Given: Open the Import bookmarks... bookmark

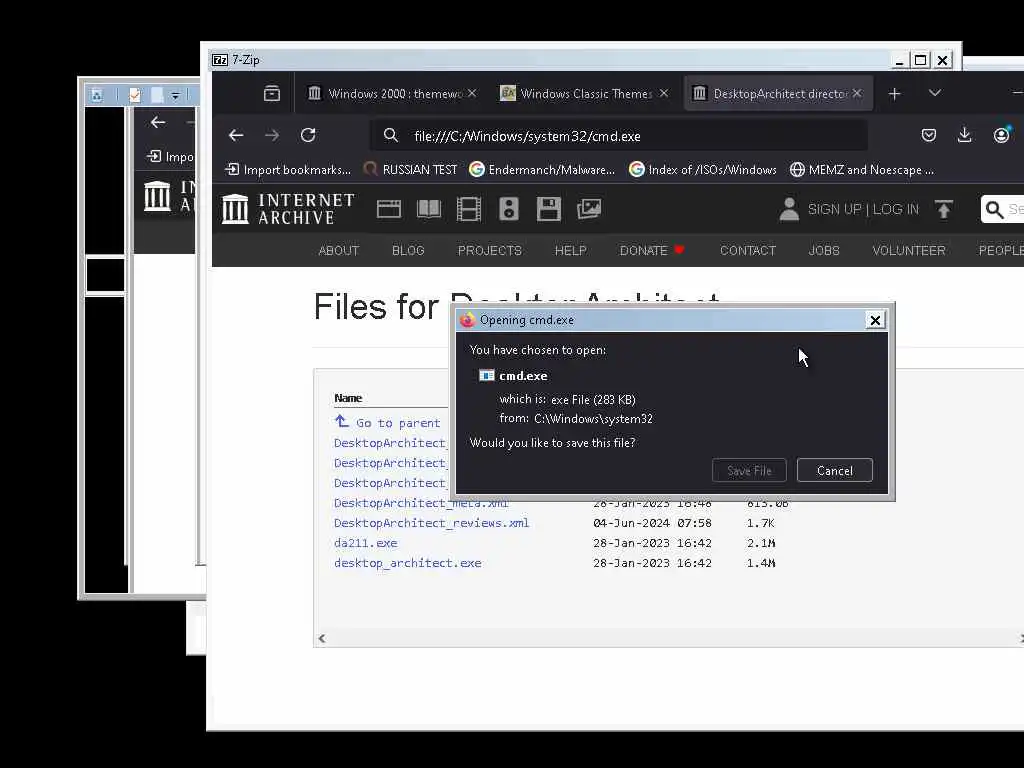Looking at the screenshot, I should pyautogui.click(x=287, y=170).
